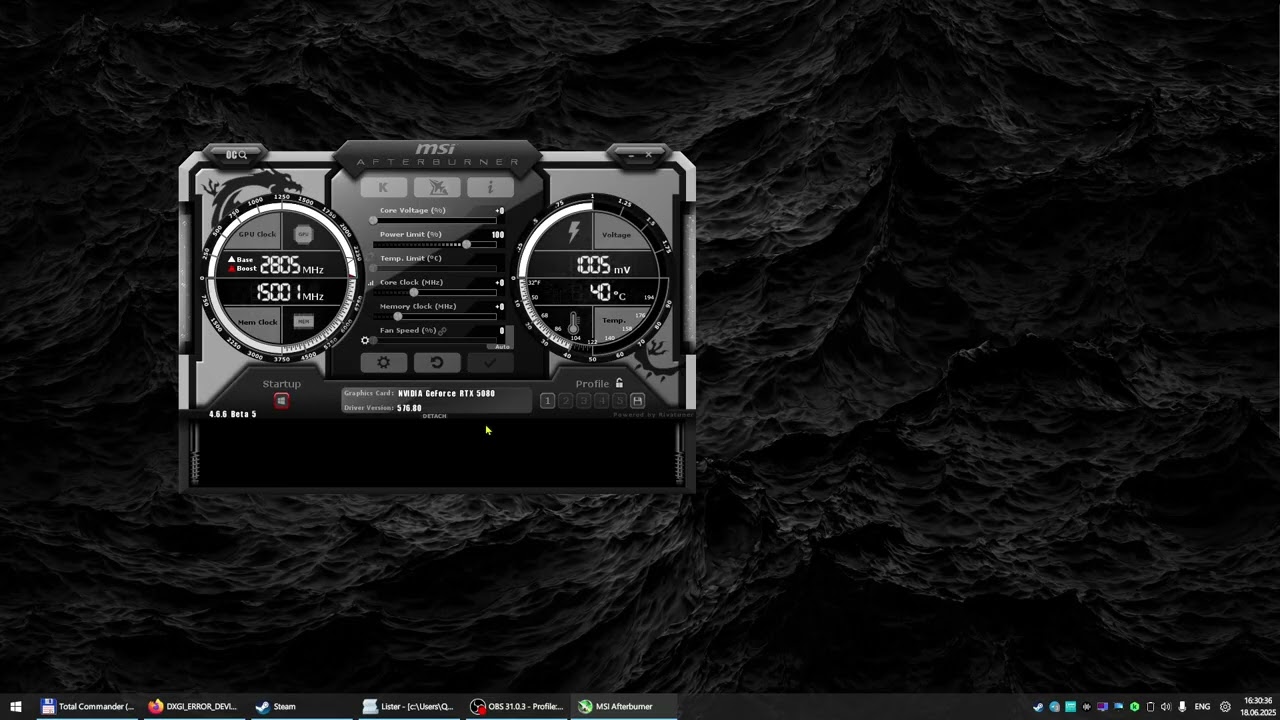The height and width of the screenshot is (720, 1280).
Task: Open the Kombustor stress test (K) button
Action: point(383,187)
